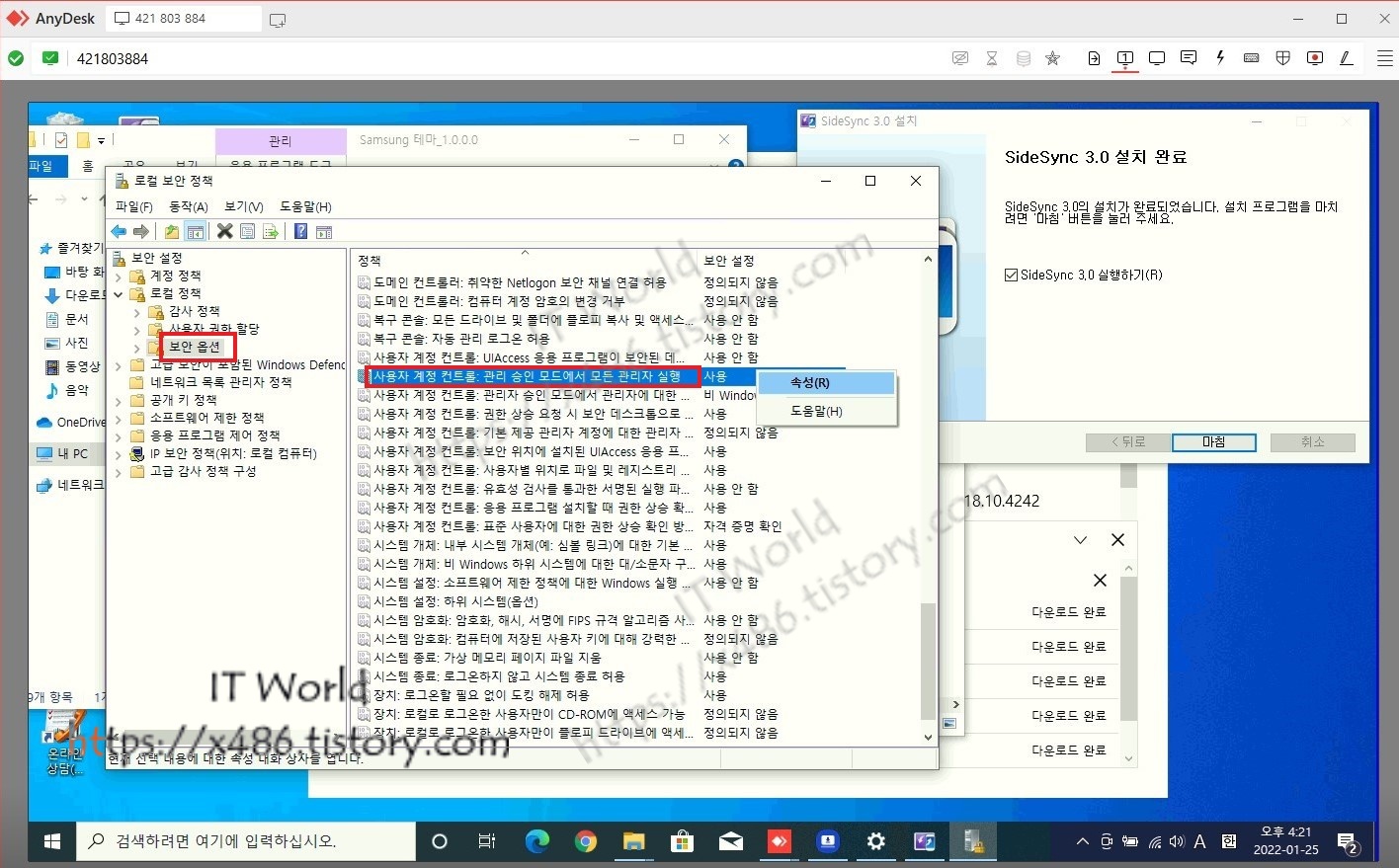This screenshot has height=868, width=1399.
Task: Click export list toolbar icon
Action: 270,231
